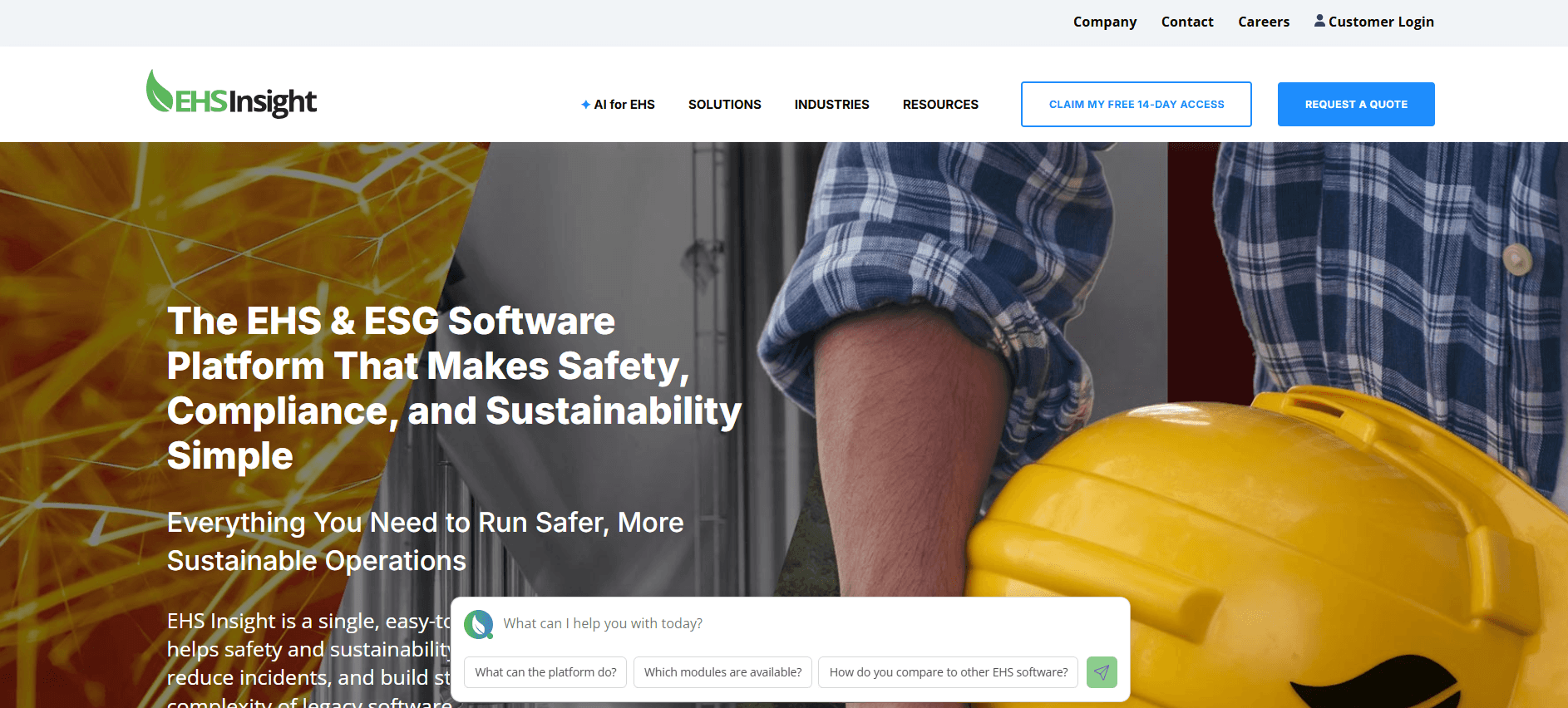Viewport: 1568px width, 708px height.
Task: Open the Industries menu
Action: (831, 105)
